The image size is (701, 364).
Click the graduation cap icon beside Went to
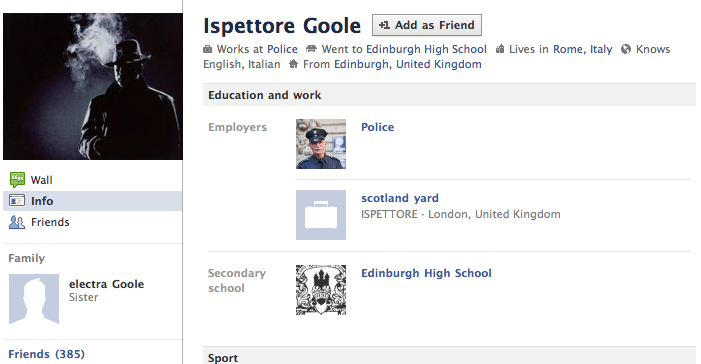[311, 49]
